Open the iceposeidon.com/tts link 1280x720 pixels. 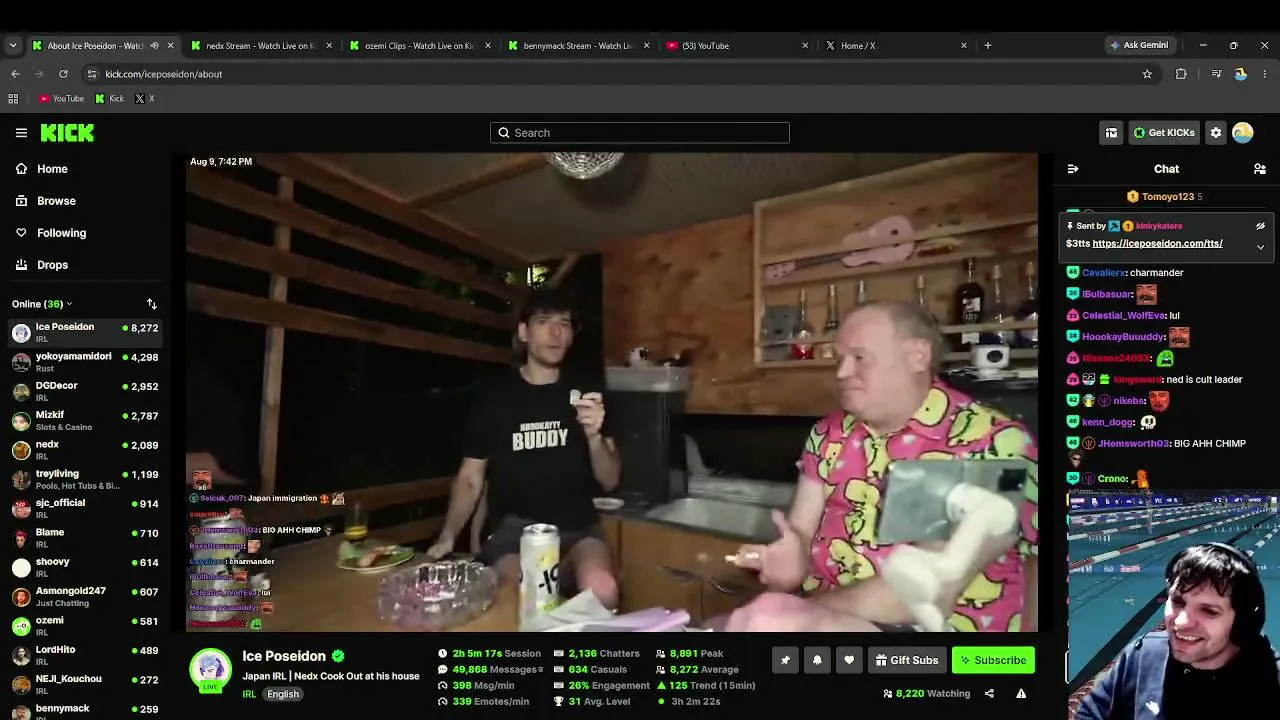tap(1158, 243)
